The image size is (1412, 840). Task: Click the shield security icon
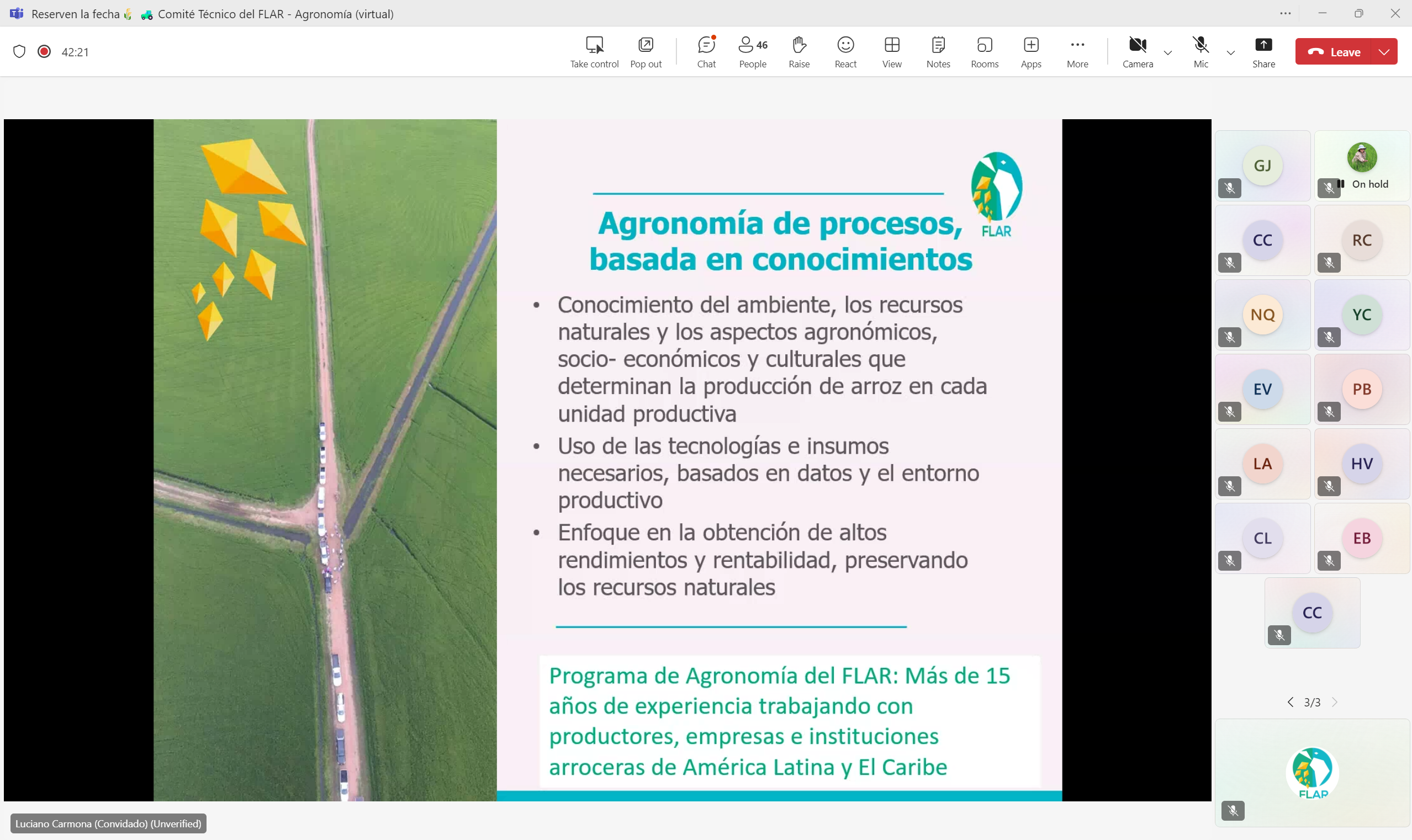tap(19, 51)
